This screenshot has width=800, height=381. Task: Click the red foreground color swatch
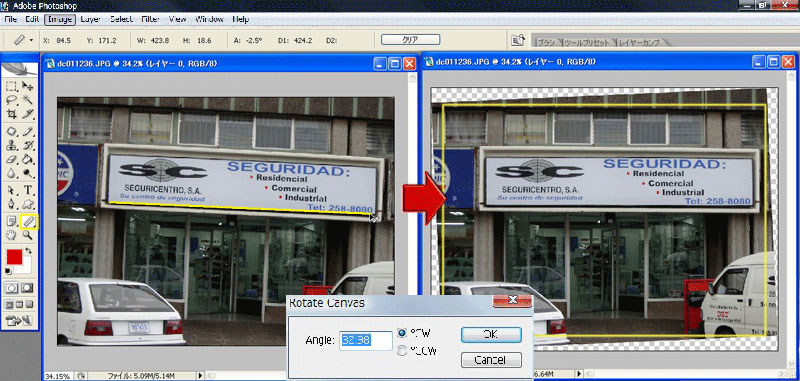coord(14,257)
